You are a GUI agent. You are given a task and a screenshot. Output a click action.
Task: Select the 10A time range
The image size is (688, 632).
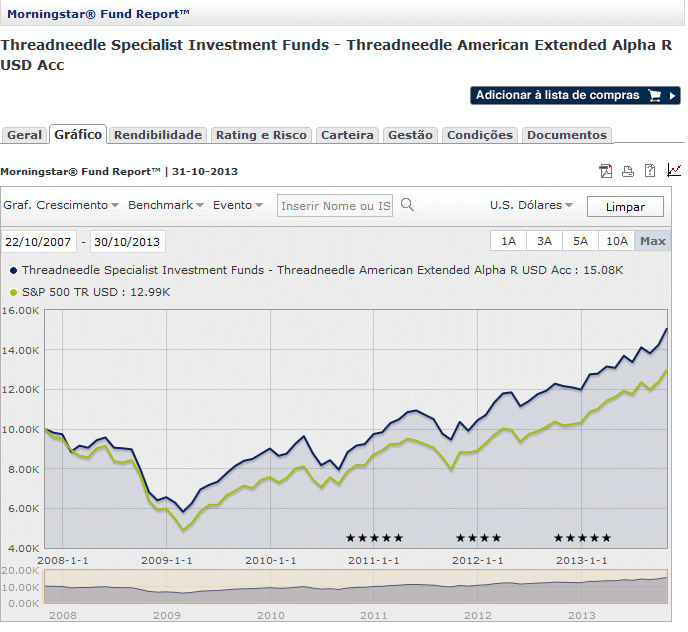tap(616, 241)
